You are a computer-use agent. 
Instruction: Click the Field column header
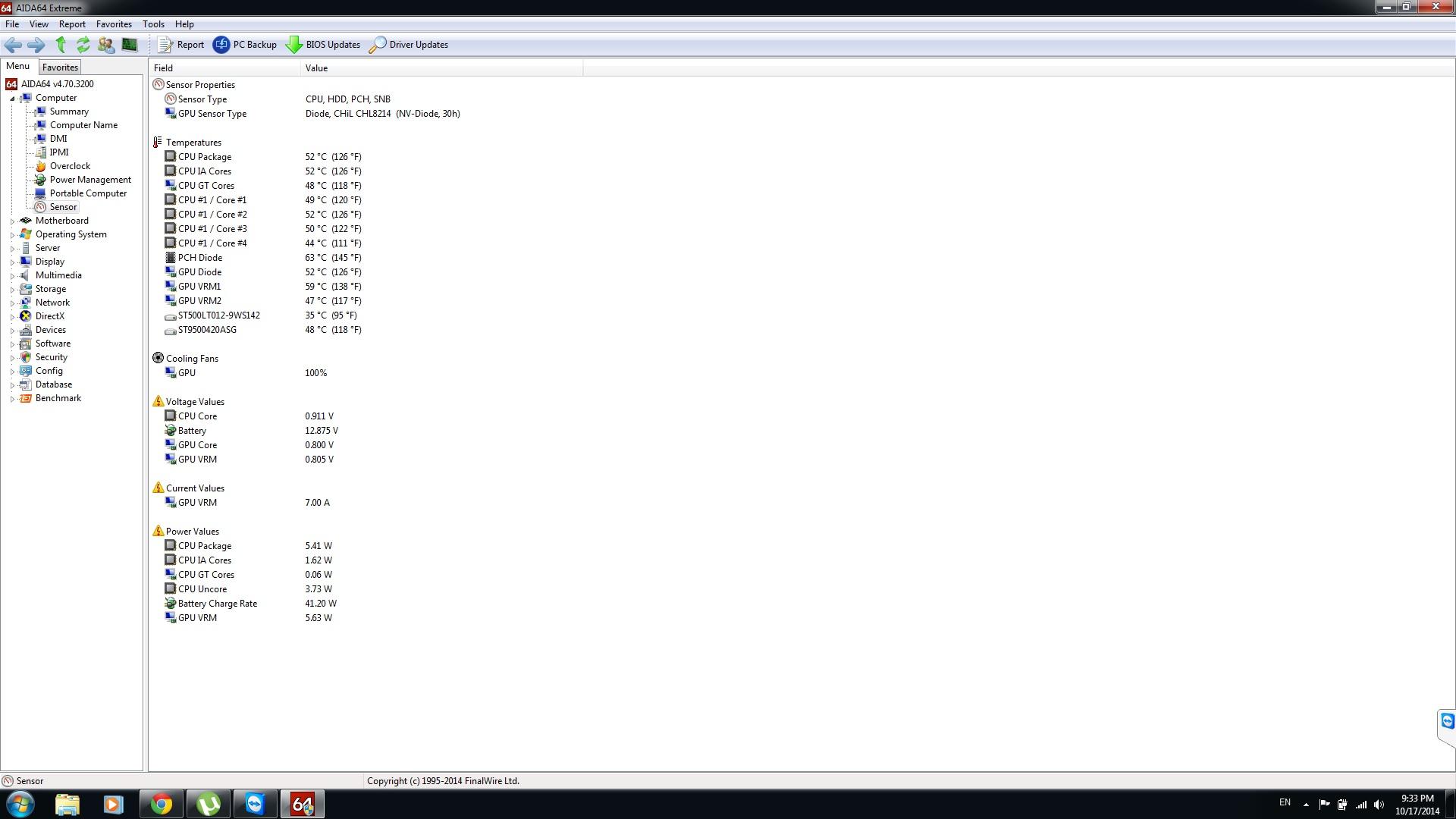[x=224, y=68]
